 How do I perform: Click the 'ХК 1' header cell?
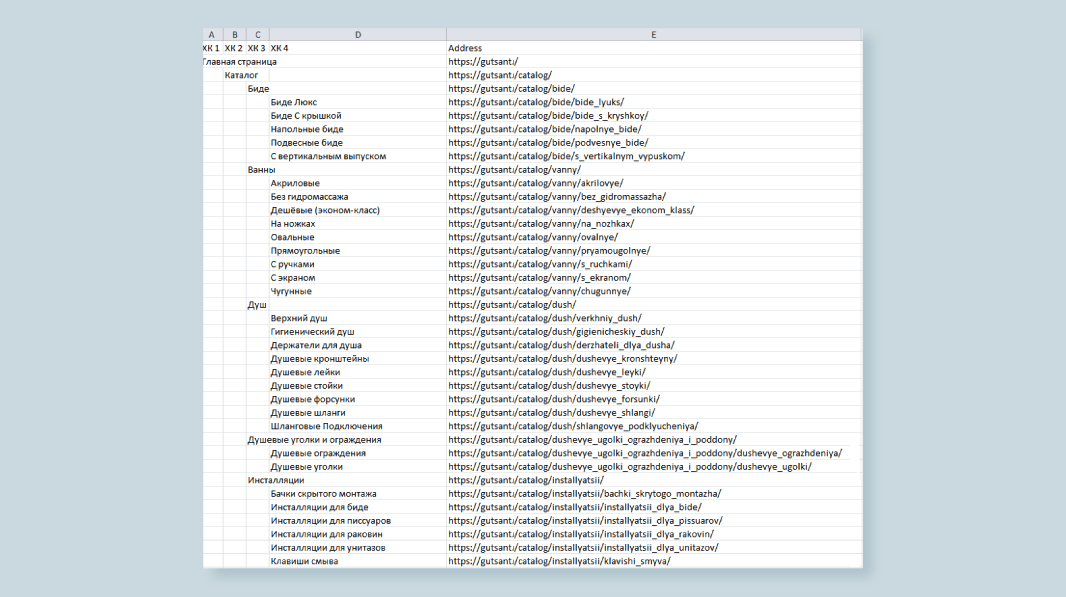[x=211, y=48]
